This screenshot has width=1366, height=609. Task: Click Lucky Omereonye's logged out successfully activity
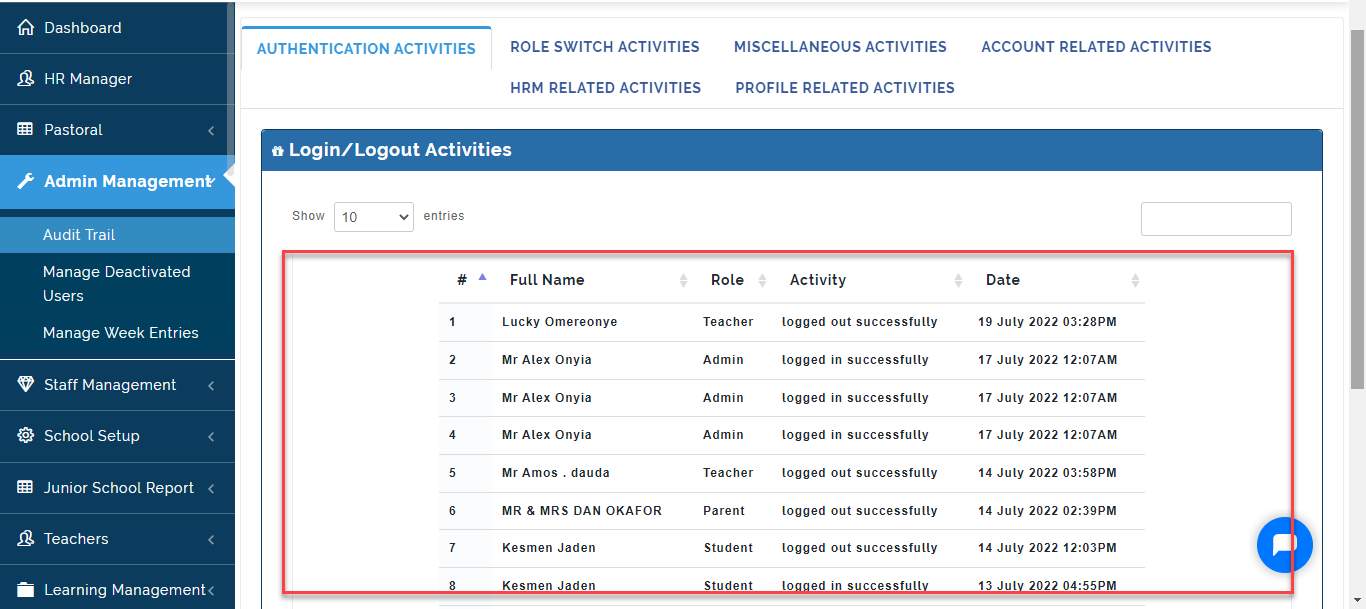860,322
